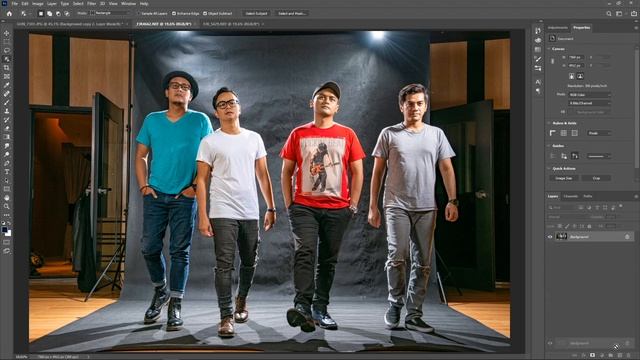The width and height of the screenshot is (640, 360).
Task: Select the Gradient tool
Action: click(x=7, y=137)
